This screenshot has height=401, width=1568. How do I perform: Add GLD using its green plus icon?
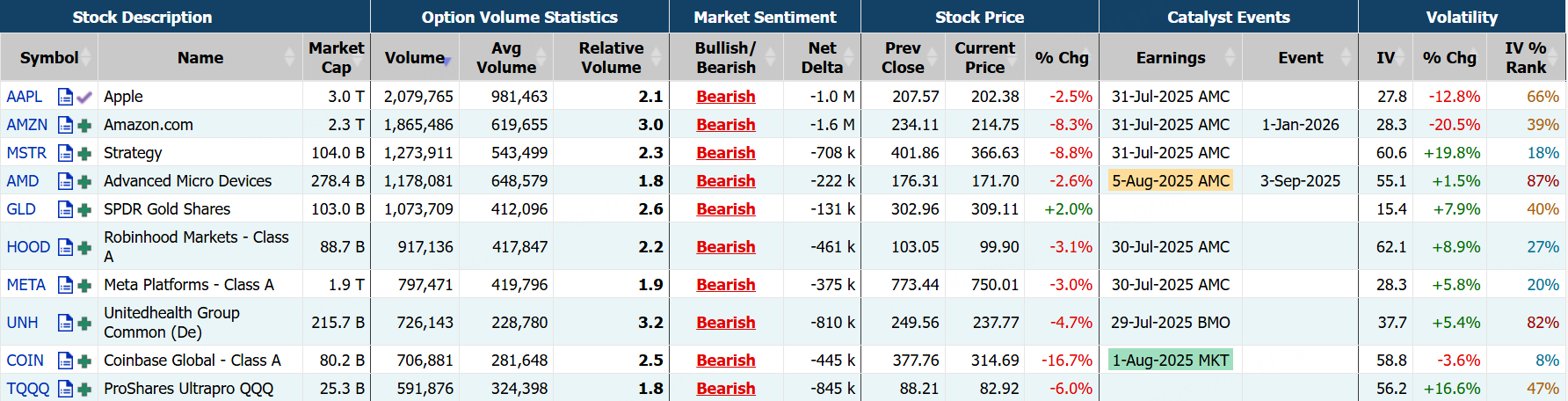pyautogui.click(x=84, y=210)
